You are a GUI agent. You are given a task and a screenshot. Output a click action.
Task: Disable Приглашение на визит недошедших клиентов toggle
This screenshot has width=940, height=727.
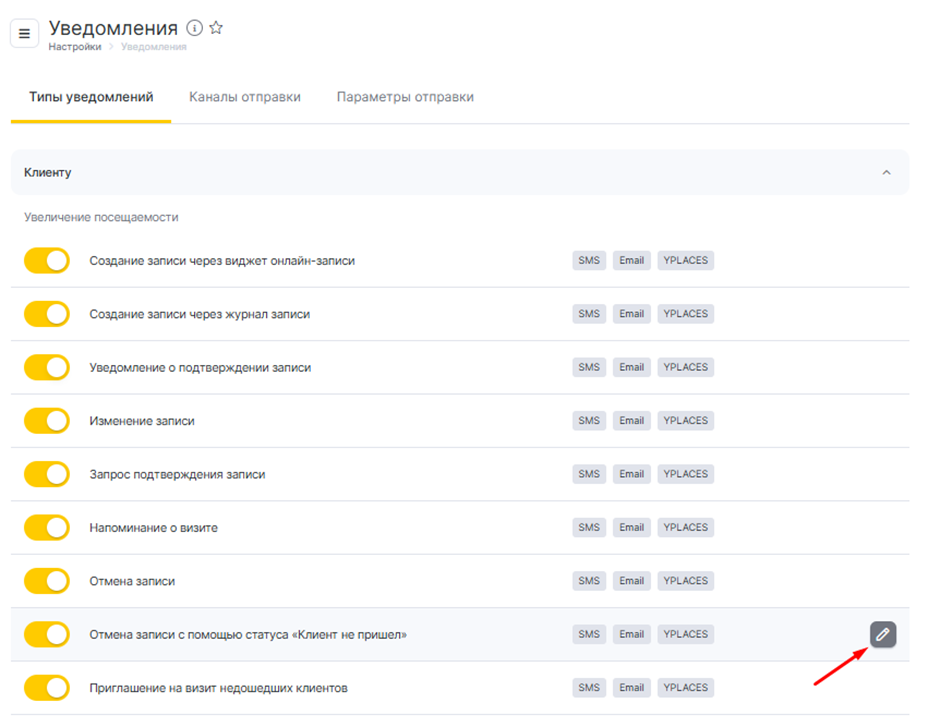[47, 688]
